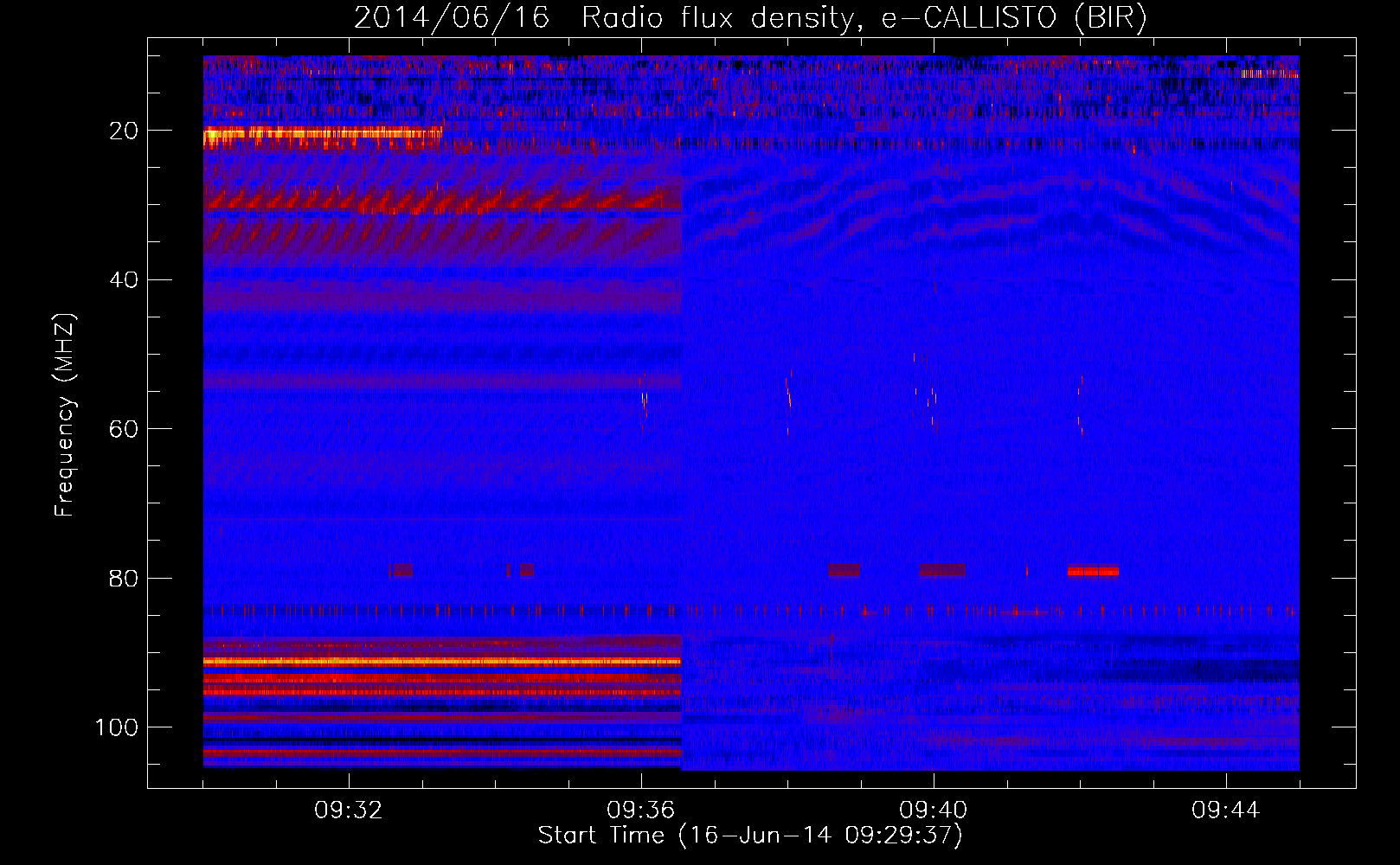
Task: Click the bright yellow horizontal band near 91 MHz
Action: coord(442,661)
